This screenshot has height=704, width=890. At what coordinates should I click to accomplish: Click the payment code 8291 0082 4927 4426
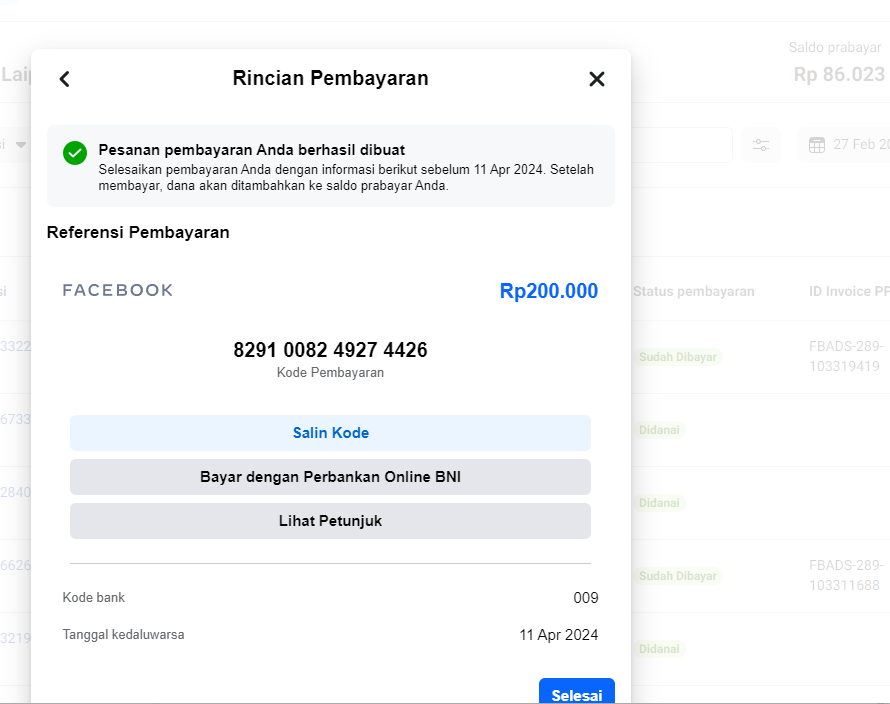click(x=330, y=350)
